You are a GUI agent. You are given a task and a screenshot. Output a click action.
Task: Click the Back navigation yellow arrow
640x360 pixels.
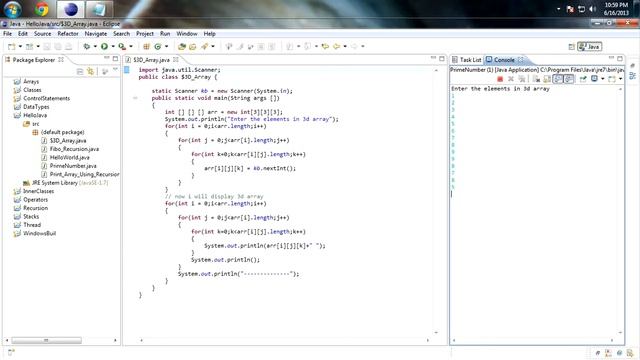[x=337, y=47]
